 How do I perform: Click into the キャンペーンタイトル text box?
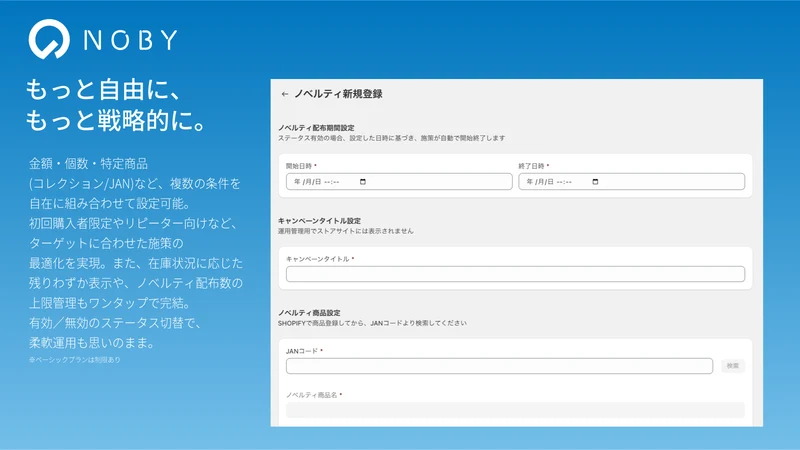515,274
